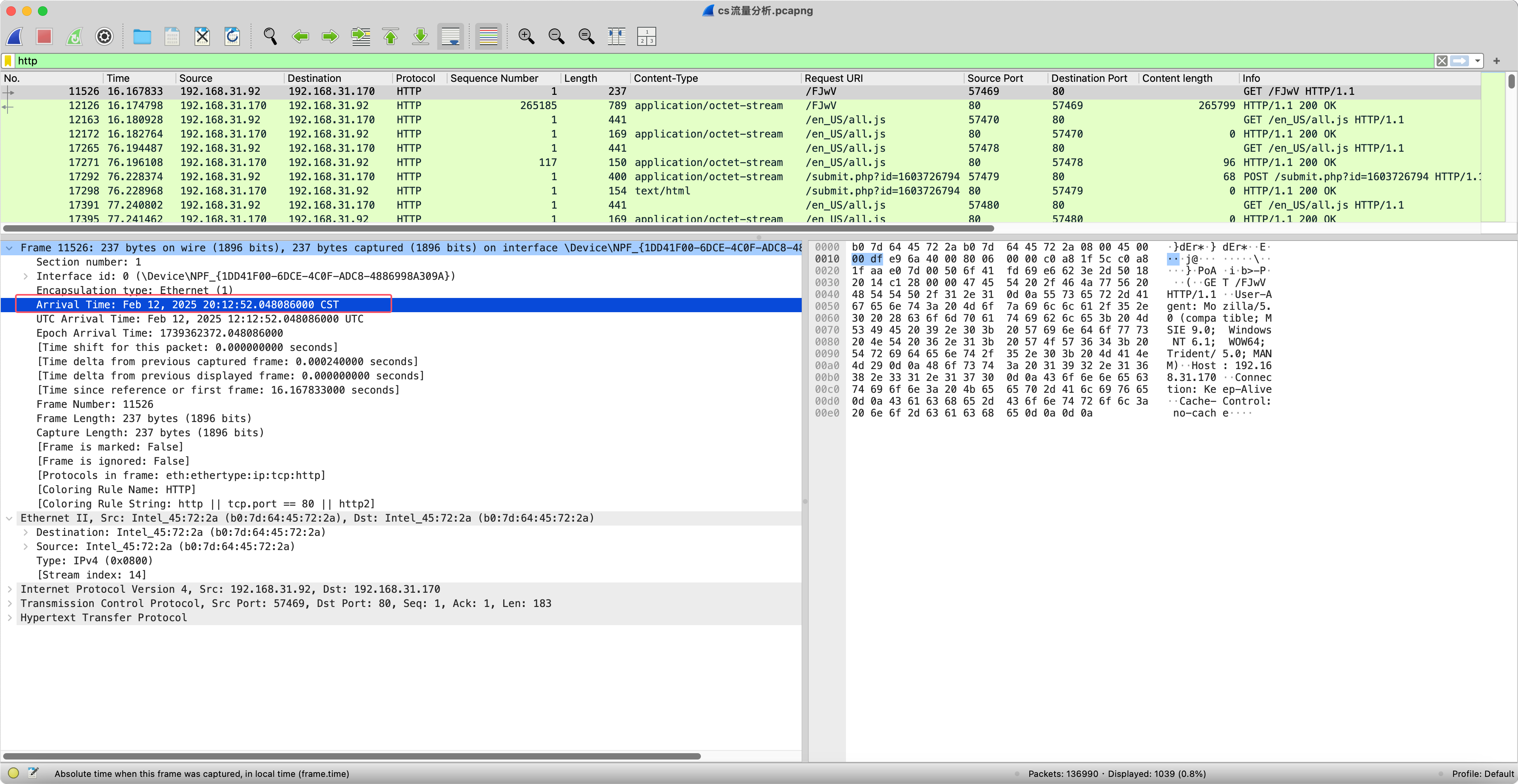The image size is (1518, 784).
Task: Add a display filter button with plus
Action: tap(1496, 61)
